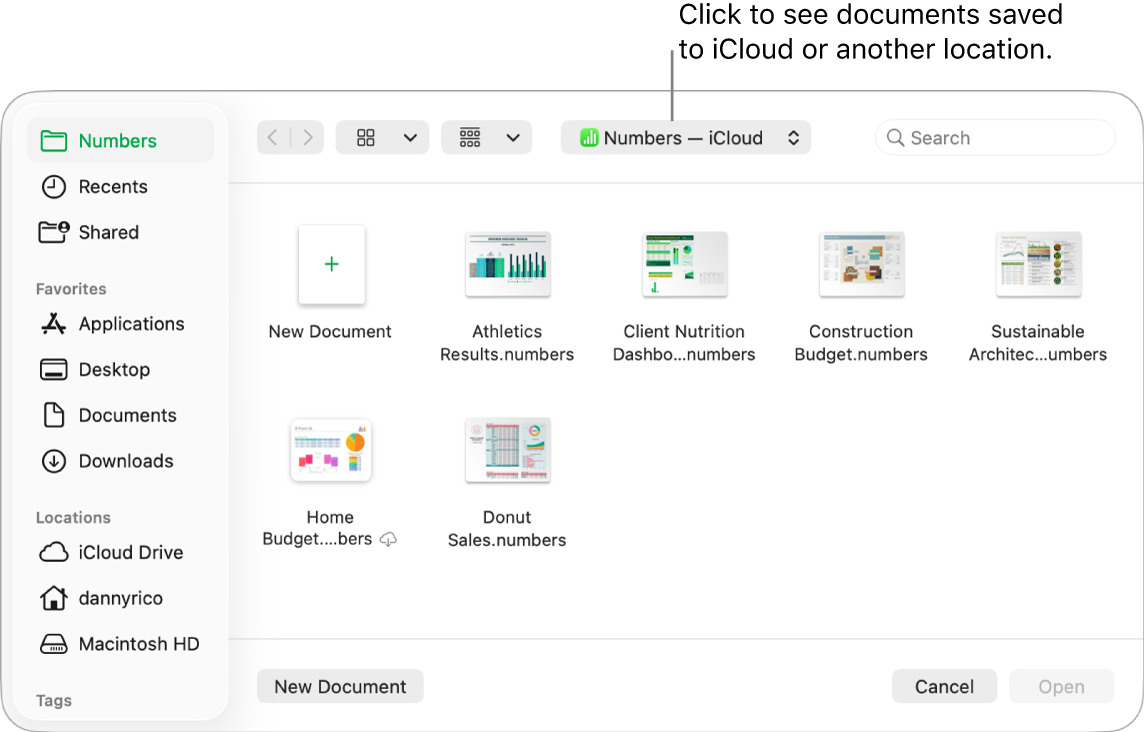1144x732 pixels.
Task: Select Macintosh HD location
Action: coord(139,644)
